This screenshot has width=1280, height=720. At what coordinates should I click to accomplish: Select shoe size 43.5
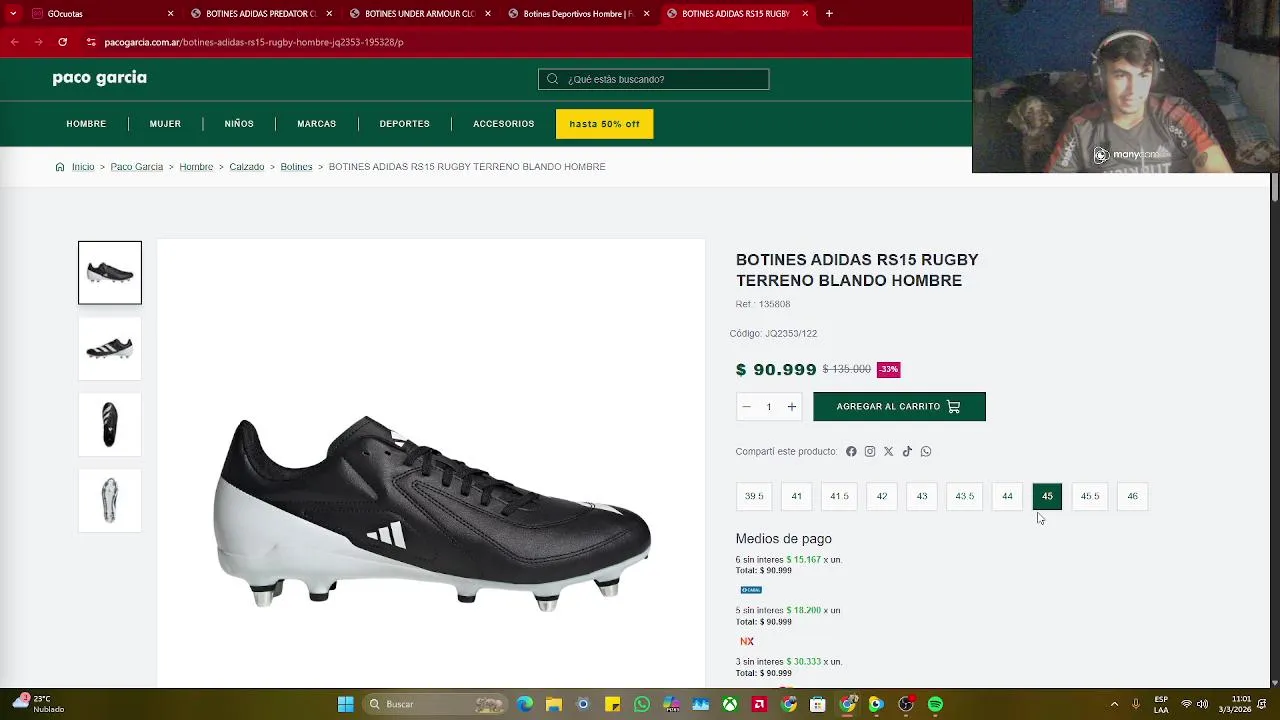click(x=964, y=496)
